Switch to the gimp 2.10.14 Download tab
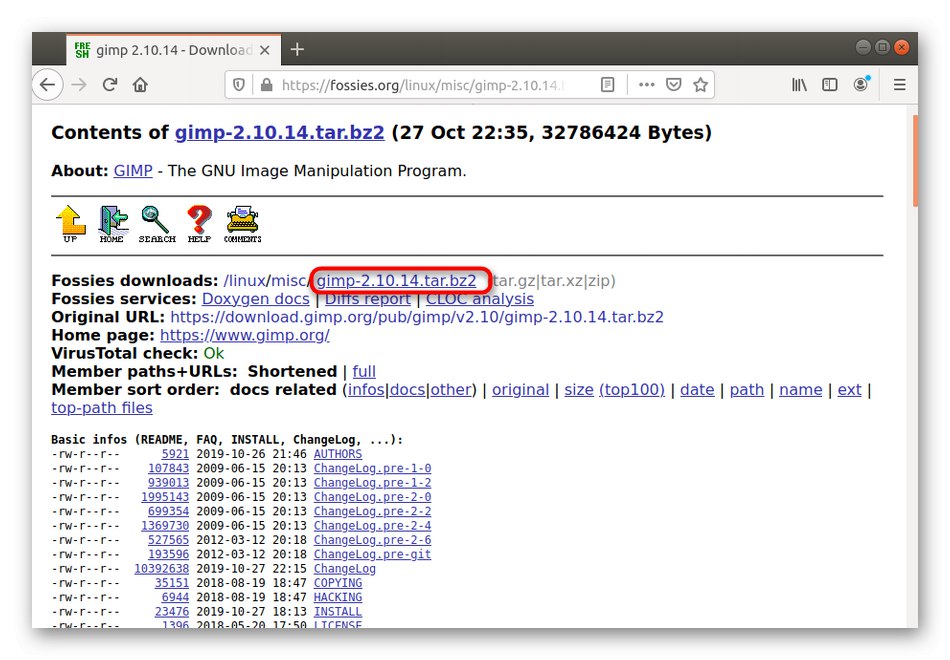950x660 pixels. pos(170,49)
